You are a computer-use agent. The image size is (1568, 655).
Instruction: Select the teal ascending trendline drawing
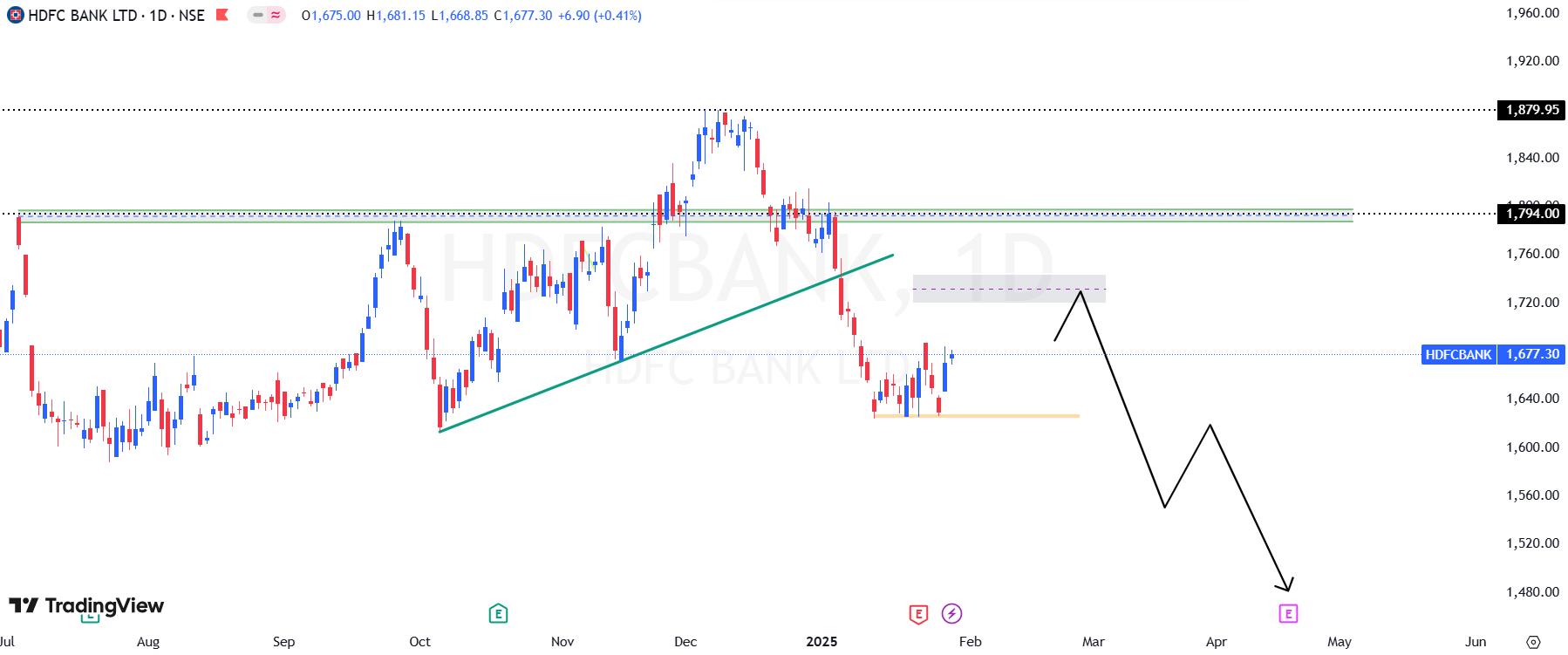pyautogui.click(x=666, y=343)
